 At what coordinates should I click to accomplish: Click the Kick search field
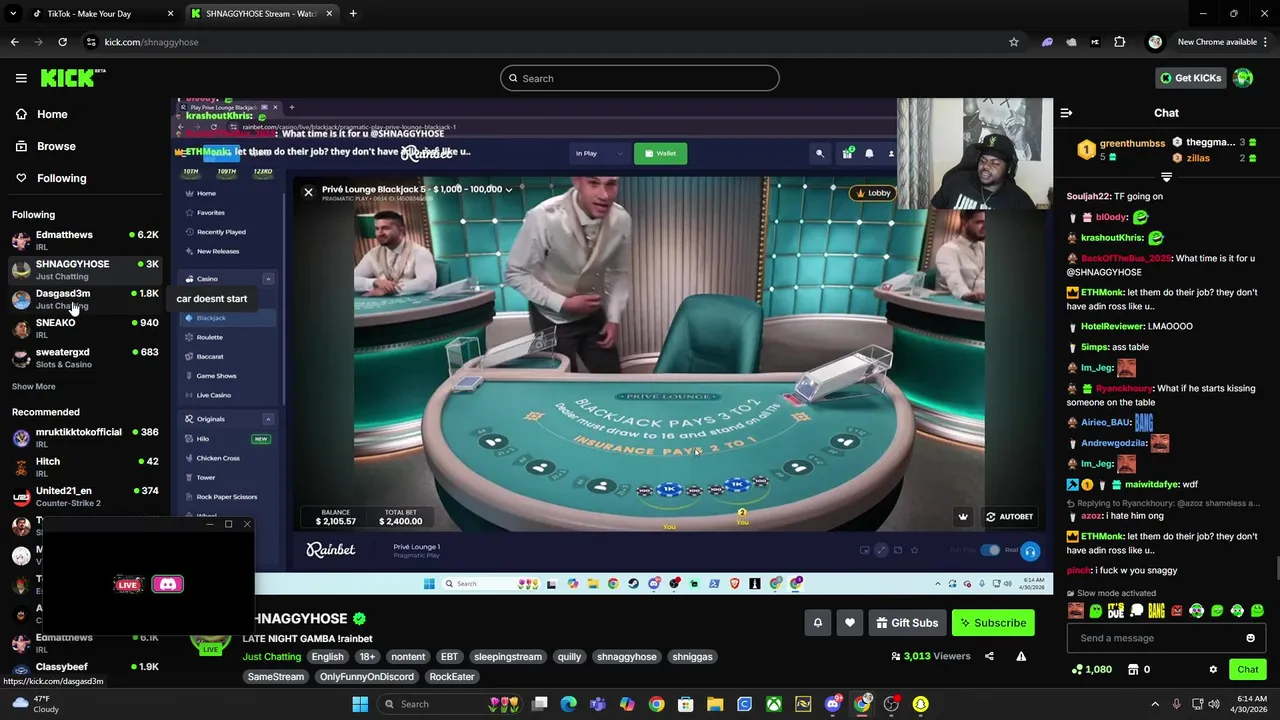pos(640,78)
